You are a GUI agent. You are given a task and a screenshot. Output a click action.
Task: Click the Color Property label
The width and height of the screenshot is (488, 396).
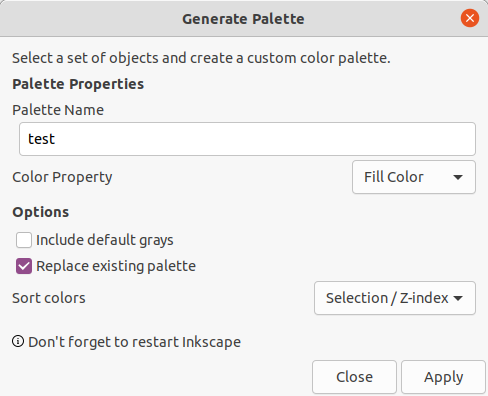[x=62, y=177]
